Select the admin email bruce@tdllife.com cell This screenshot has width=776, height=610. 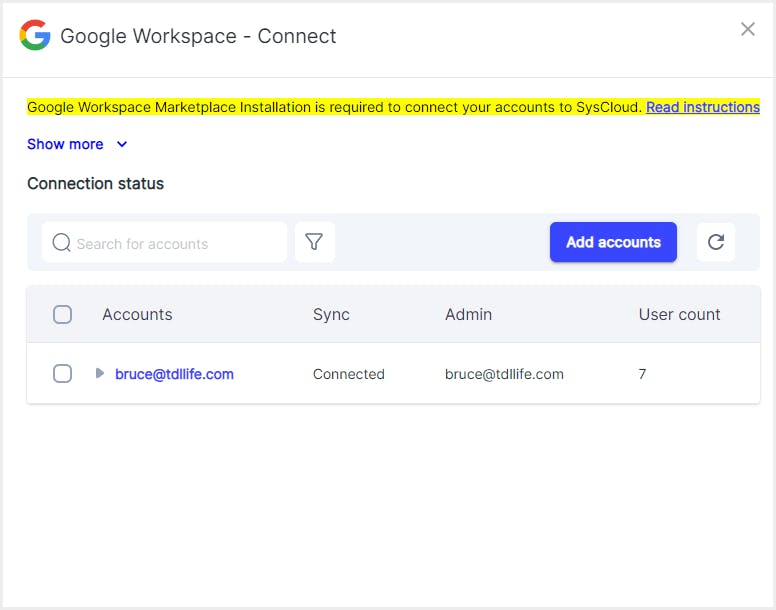(x=504, y=374)
